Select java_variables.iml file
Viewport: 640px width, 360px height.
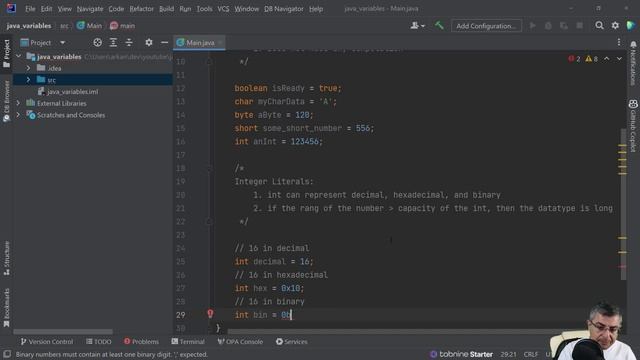click(72, 91)
